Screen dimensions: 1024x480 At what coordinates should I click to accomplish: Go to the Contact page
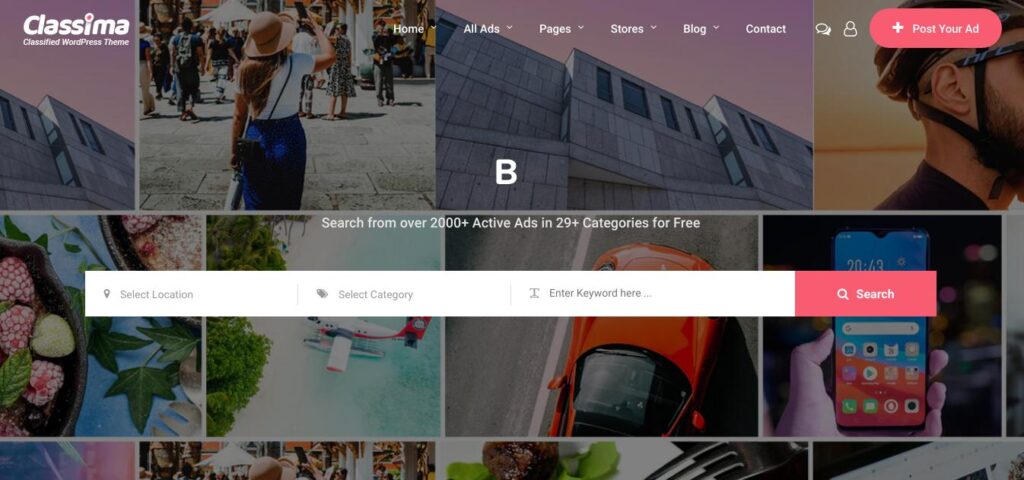coord(765,29)
